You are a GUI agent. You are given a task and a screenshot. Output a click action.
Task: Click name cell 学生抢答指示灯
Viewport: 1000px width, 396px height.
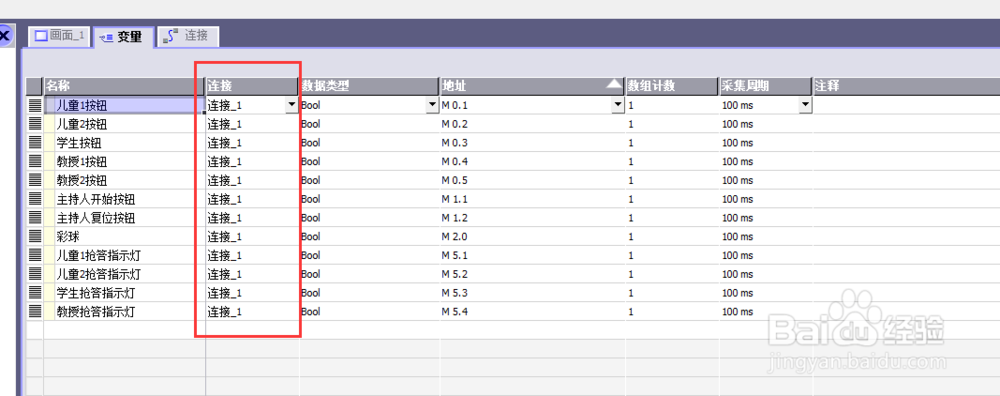[124, 293]
